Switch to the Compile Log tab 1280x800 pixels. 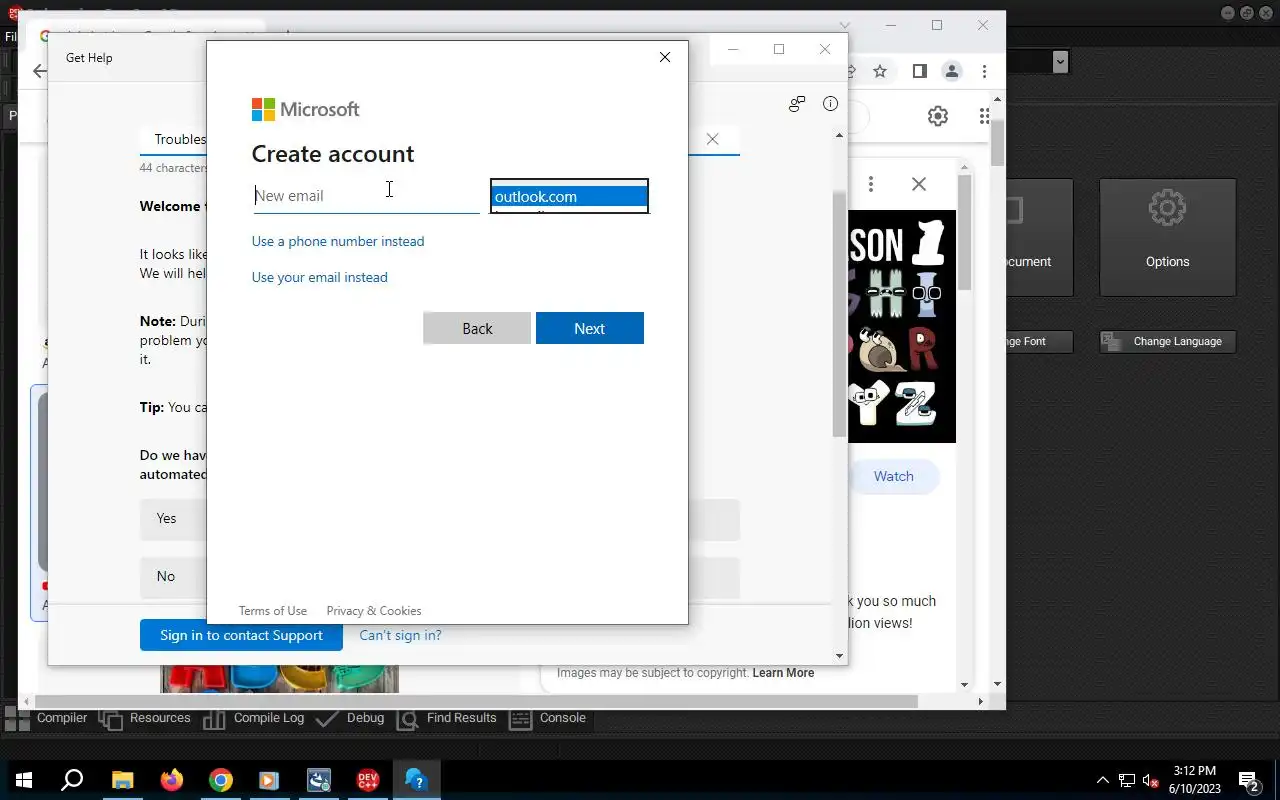point(254,718)
